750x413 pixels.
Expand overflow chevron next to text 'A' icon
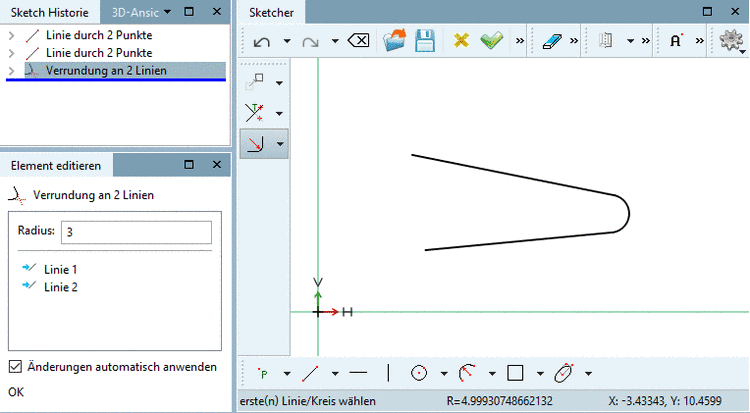pos(700,41)
